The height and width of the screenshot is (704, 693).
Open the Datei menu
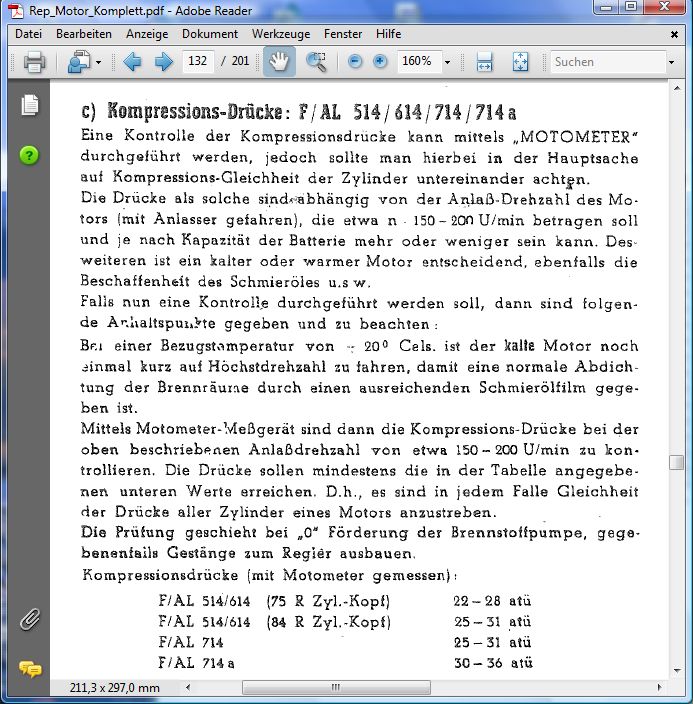coord(28,34)
